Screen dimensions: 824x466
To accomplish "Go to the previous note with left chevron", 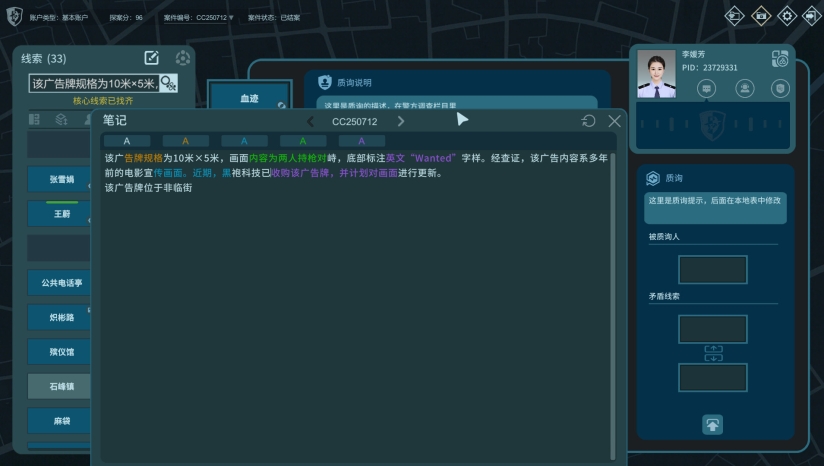I will pos(310,121).
